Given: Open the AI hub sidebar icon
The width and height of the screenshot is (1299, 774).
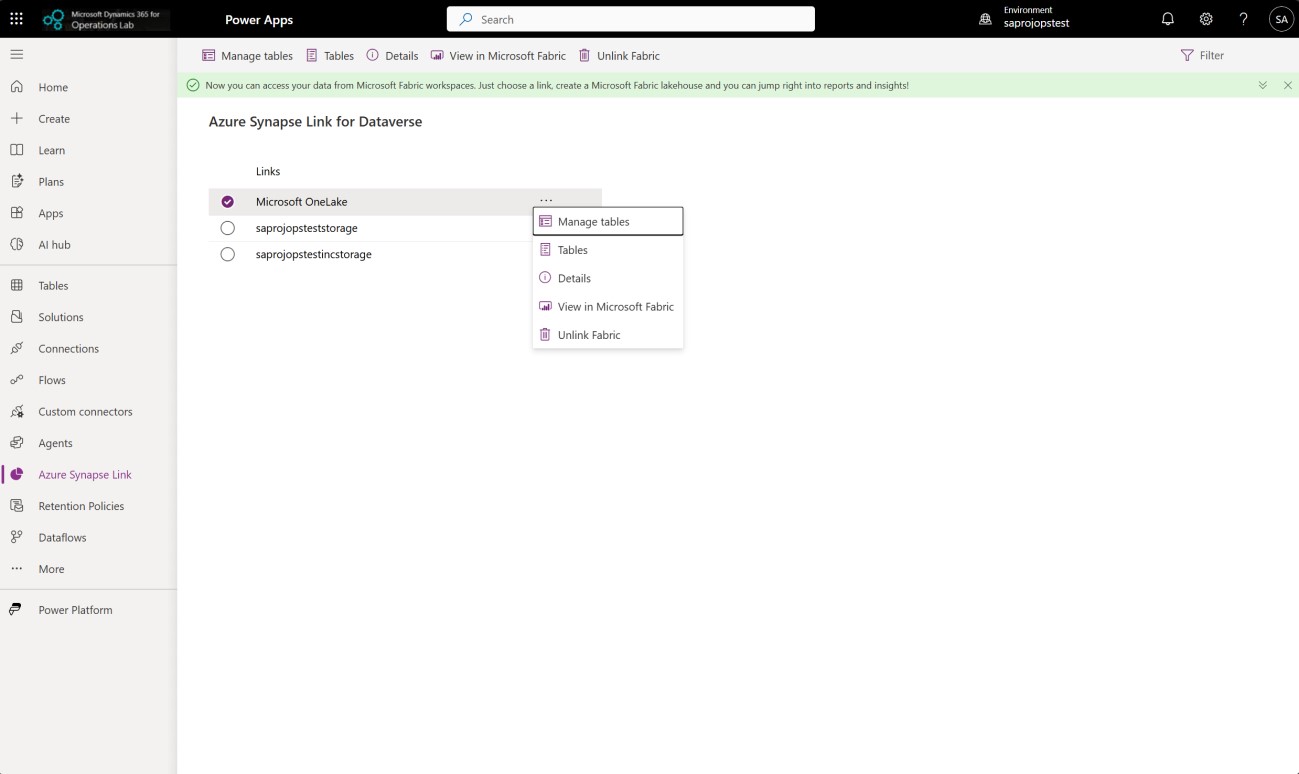Looking at the screenshot, I should [x=17, y=245].
